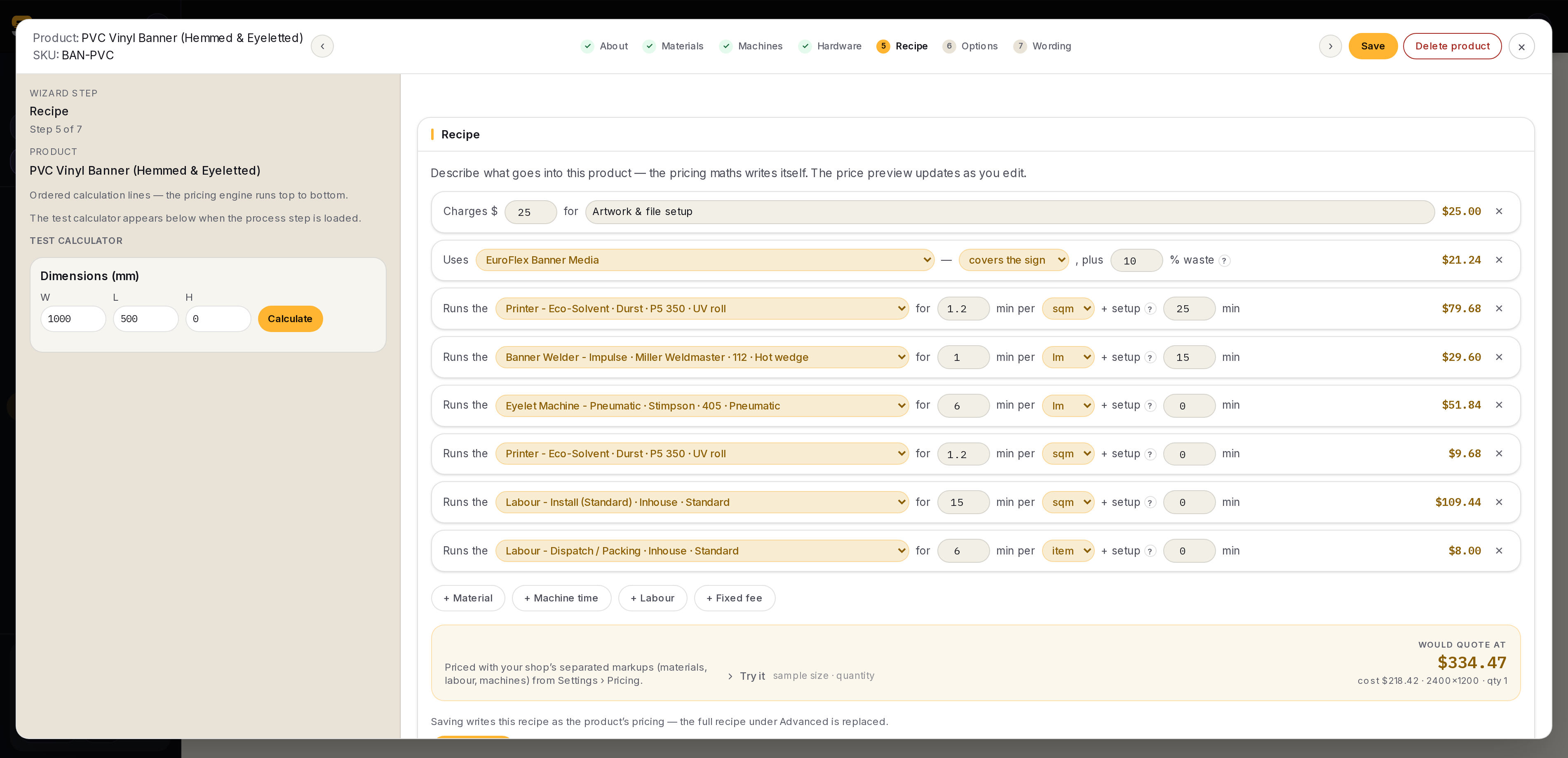Edit the Eyelet Machine minutes-per field
This screenshot has width=1568, height=758.
[963, 406]
